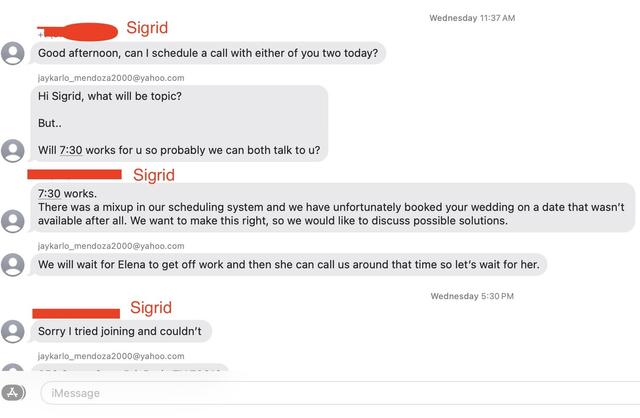Click last jaykarlo_mendoza2000@yahoo.com sender label
This screenshot has height=418, width=640.
pos(111,356)
